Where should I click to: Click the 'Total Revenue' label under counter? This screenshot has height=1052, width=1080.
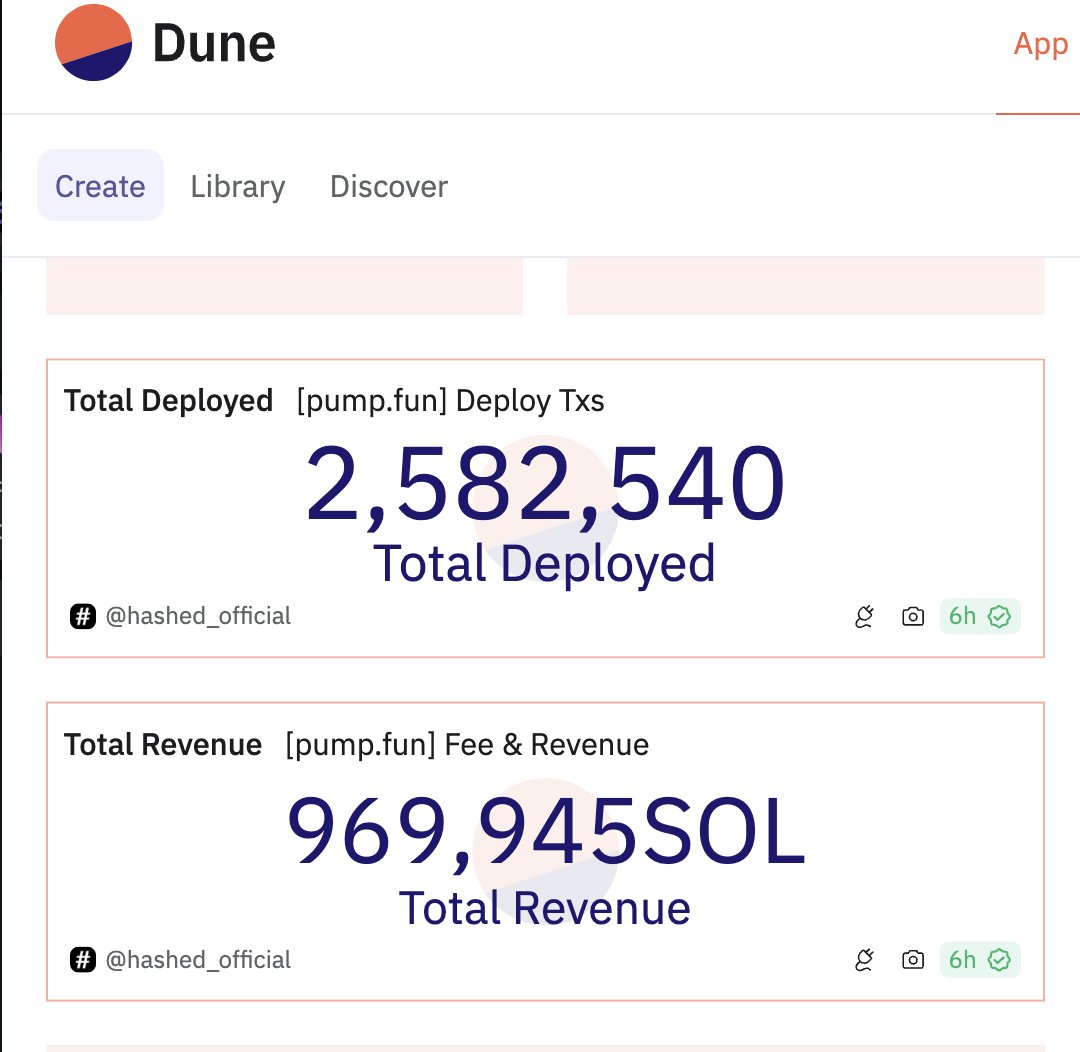(x=545, y=908)
